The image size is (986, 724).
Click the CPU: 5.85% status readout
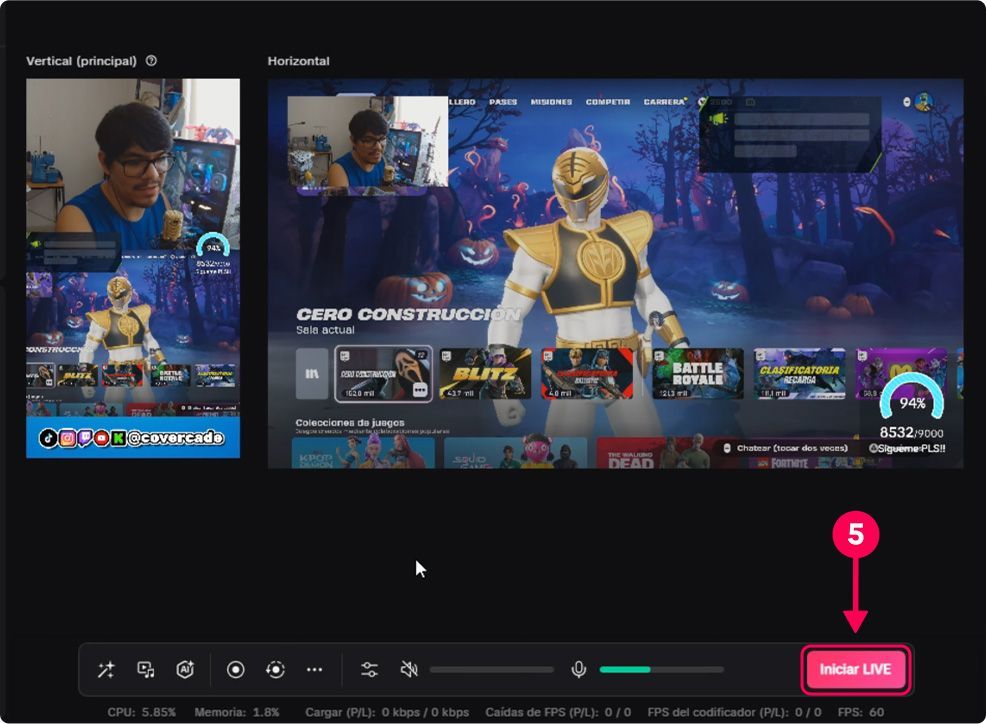click(x=141, y=712)
